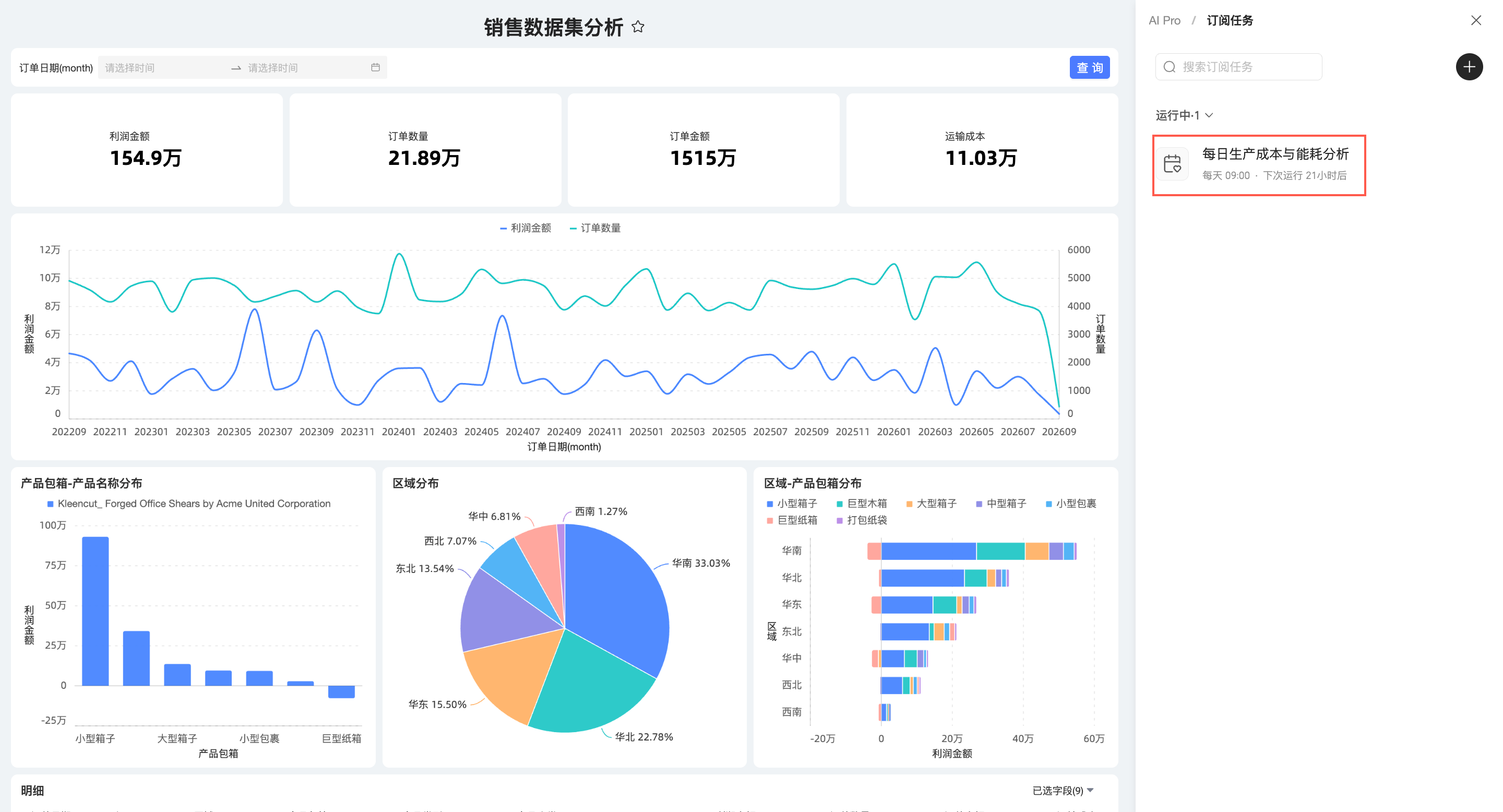The image size is (1503, 812).
Task: Select the start date field 请选择时间
Action: point(163,68)
